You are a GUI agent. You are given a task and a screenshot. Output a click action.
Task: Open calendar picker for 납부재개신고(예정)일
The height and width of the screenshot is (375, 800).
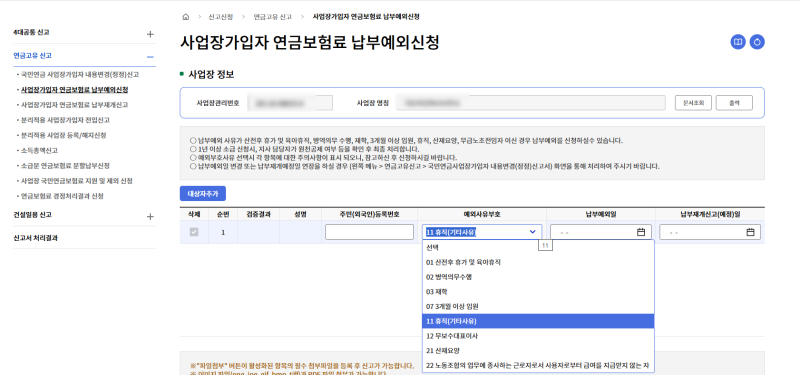(x=750, y=232)
